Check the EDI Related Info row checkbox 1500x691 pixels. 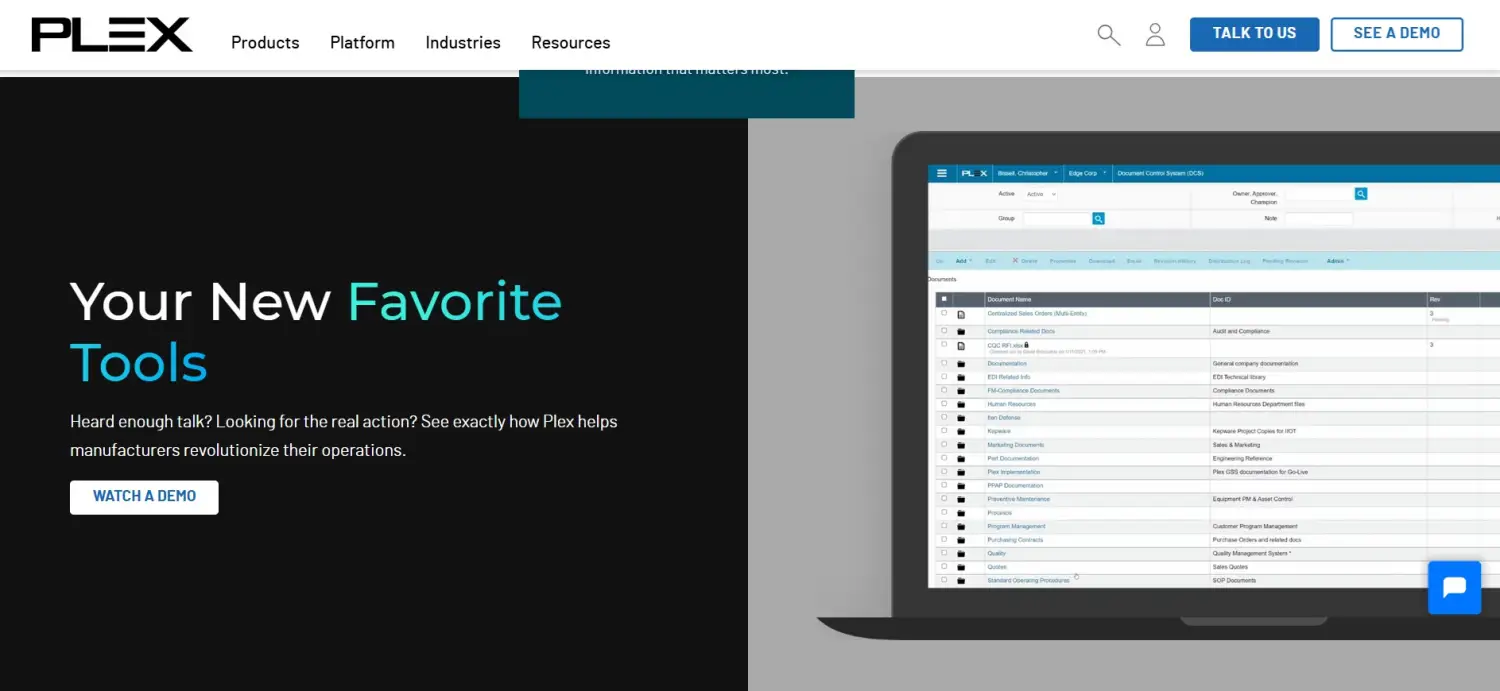tap(944, 377)
